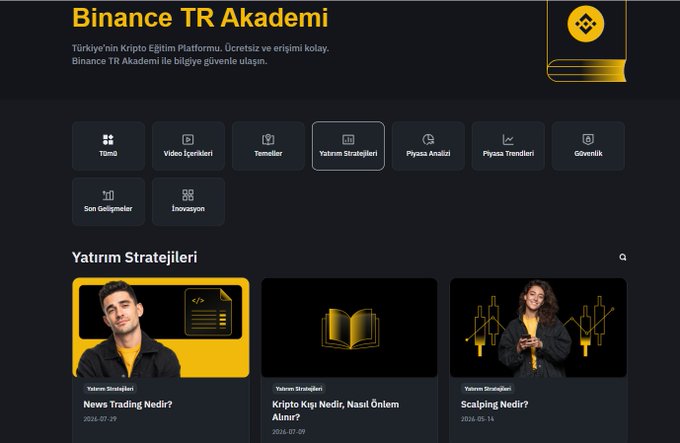This screenshot has width=680, height=443.
Task: Click the date 2026-07-09
Action: (x=288, y=432)
